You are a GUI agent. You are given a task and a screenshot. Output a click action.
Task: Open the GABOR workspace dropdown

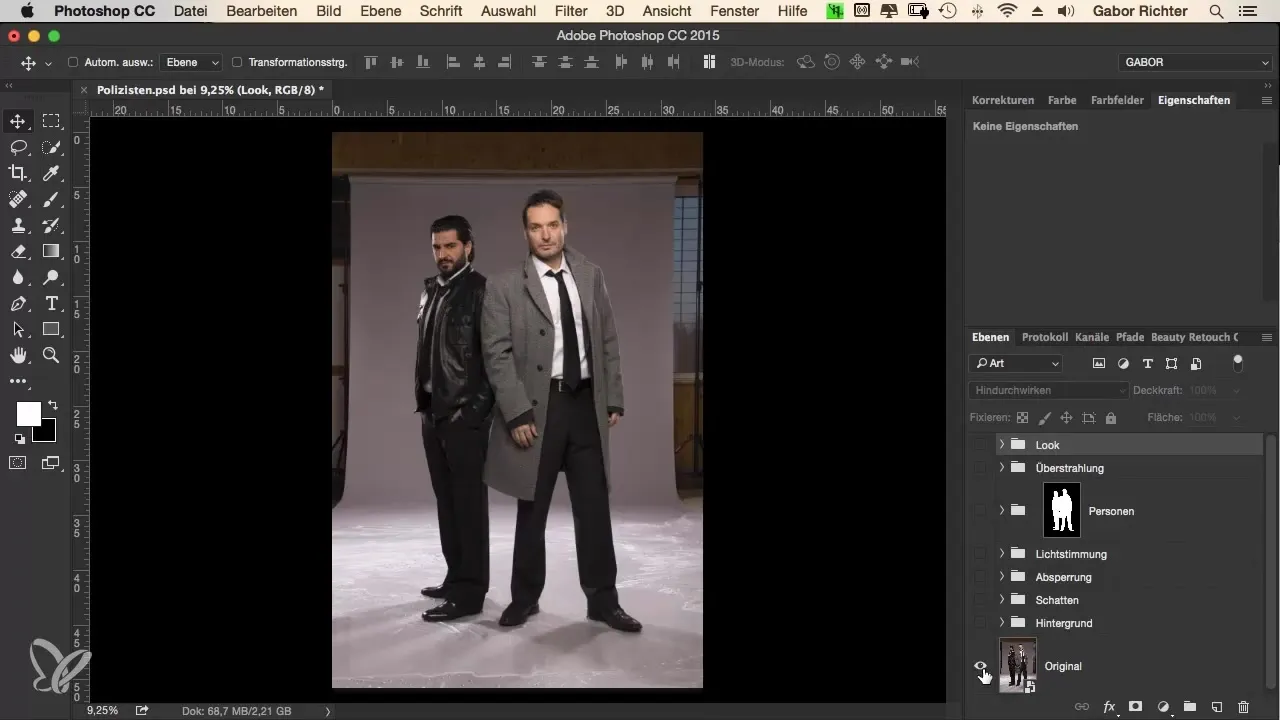pos(1195,62)
